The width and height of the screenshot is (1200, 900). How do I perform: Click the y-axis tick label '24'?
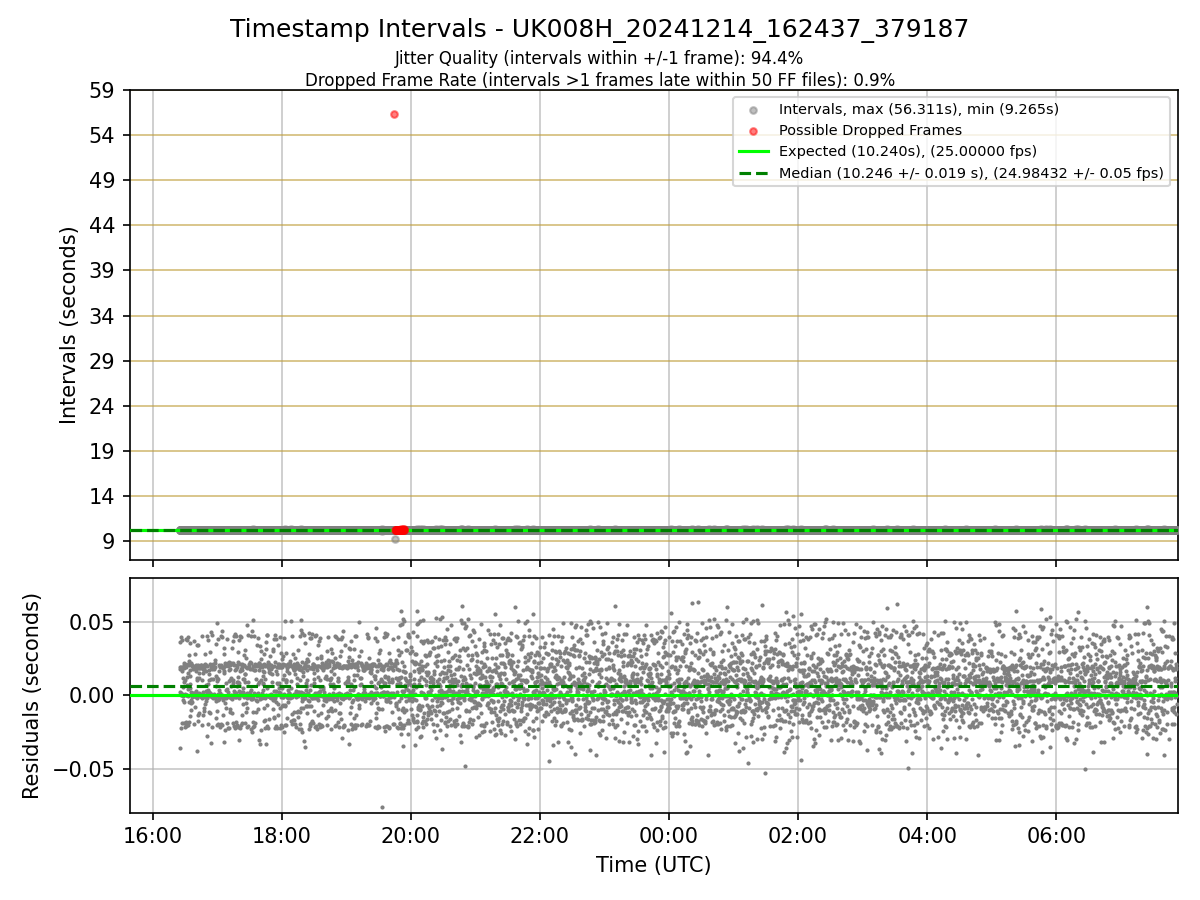tap(103, 406)
